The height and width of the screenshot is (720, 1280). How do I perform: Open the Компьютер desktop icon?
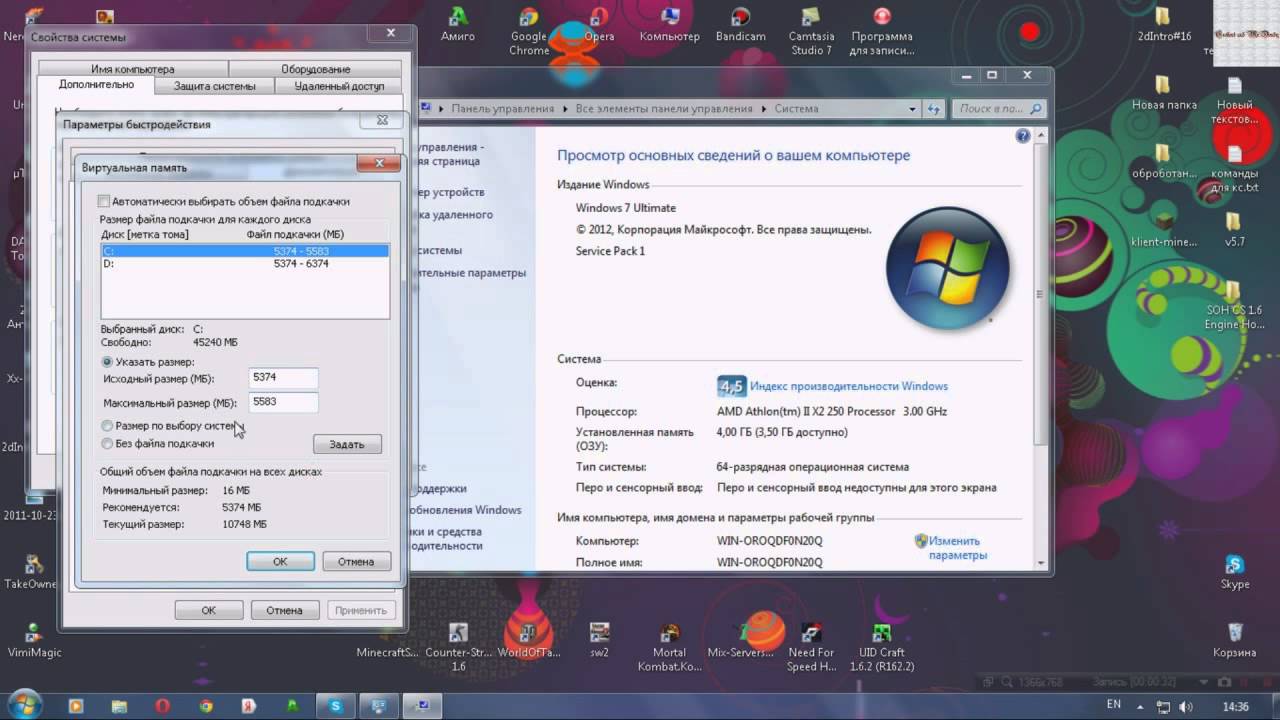pyautogui.click(x=670, y=25)
